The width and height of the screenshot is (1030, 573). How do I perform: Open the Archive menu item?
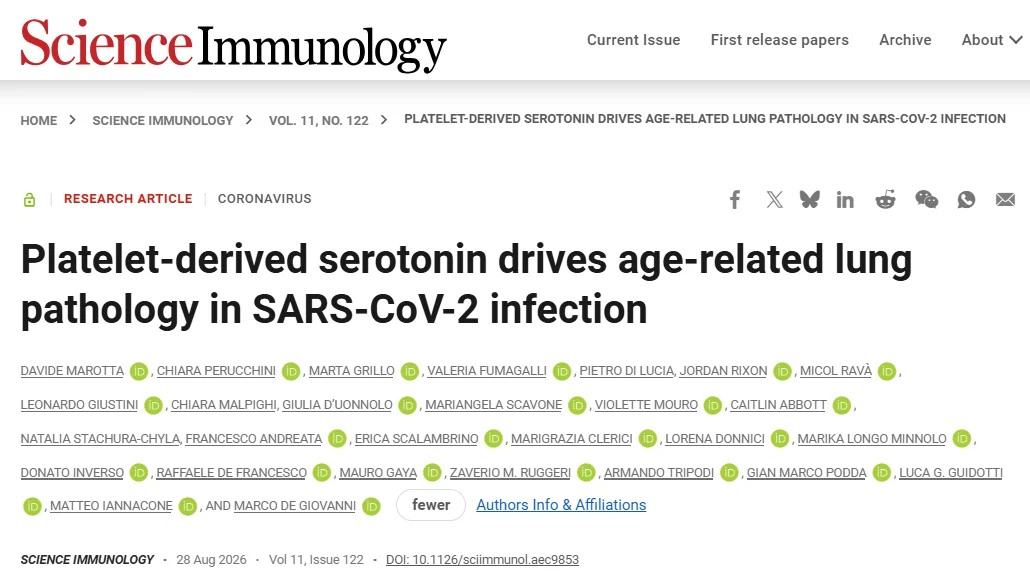(905, 40)
